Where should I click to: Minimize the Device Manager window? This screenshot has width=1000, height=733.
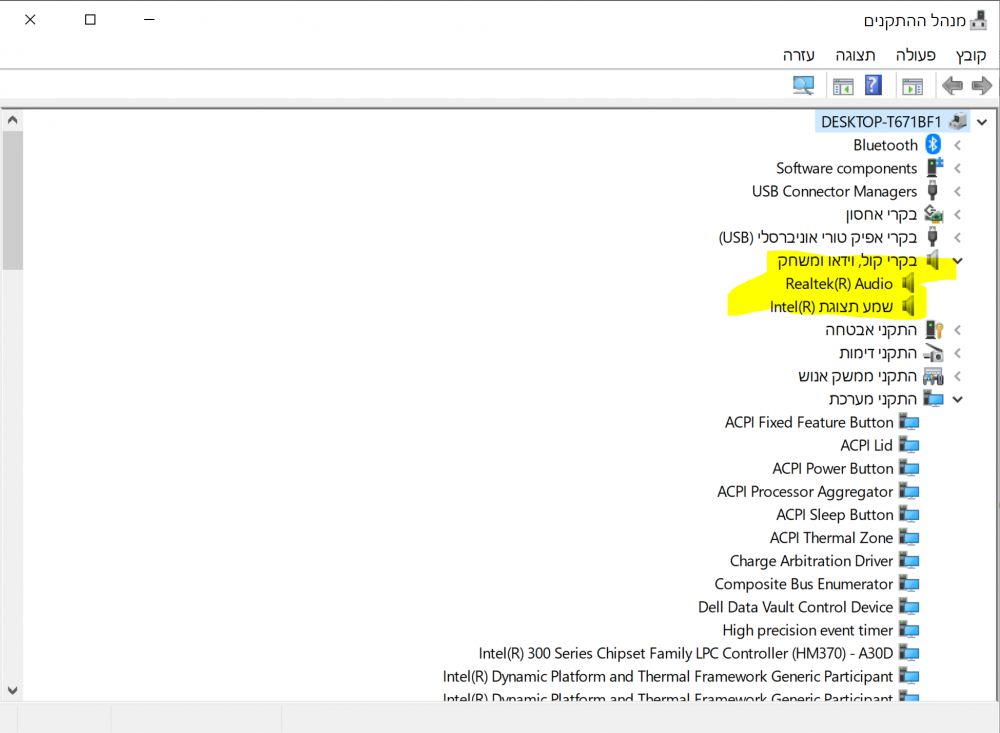tap(149, 20)
